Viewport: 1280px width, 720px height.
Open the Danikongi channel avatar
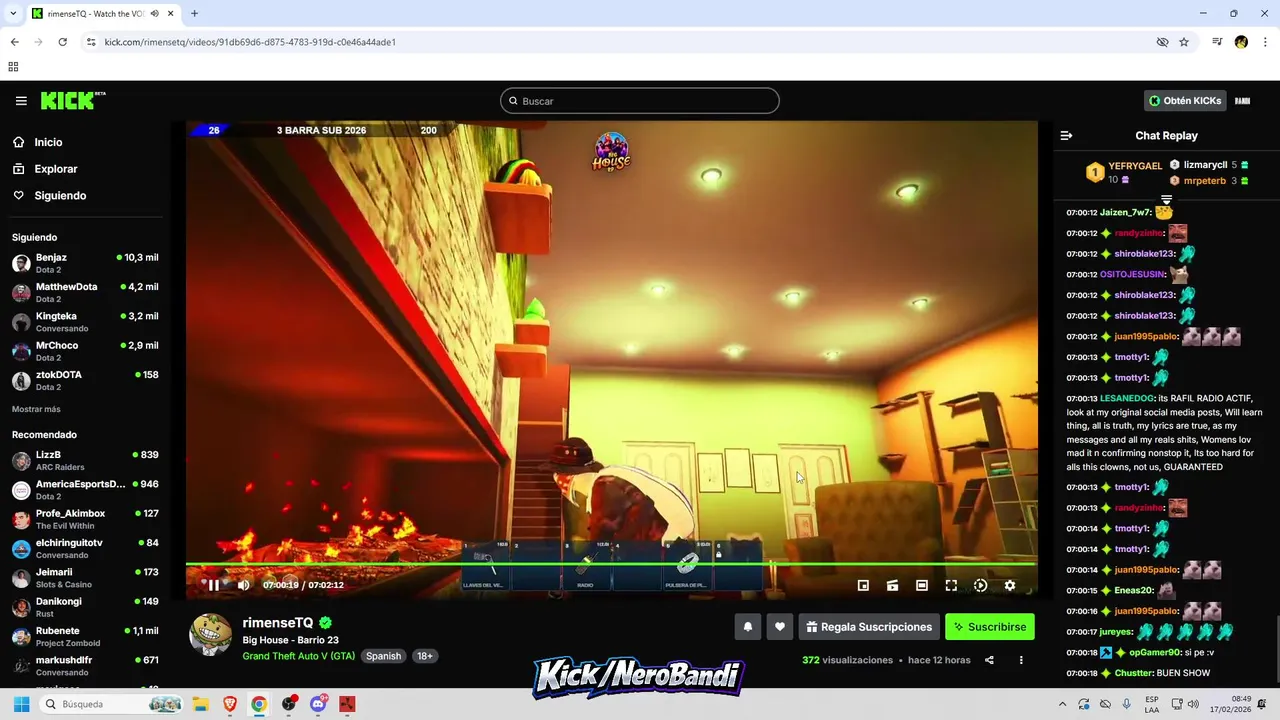click(21, 607)
